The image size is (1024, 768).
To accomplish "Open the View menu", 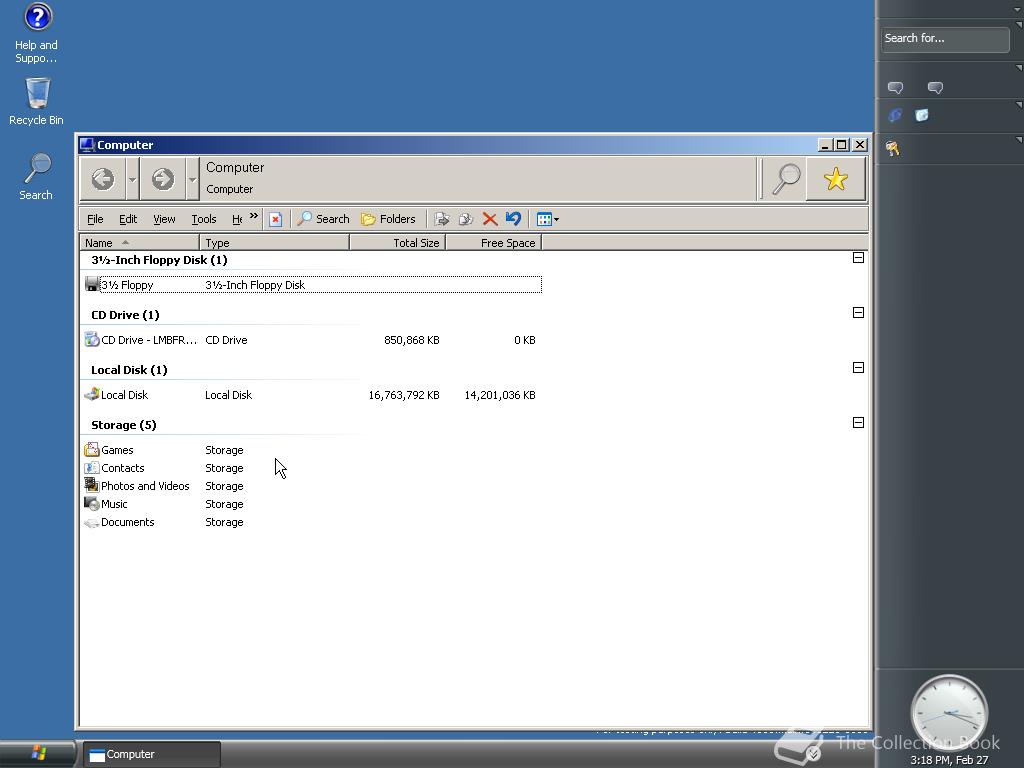I will (x=164, y=219).
